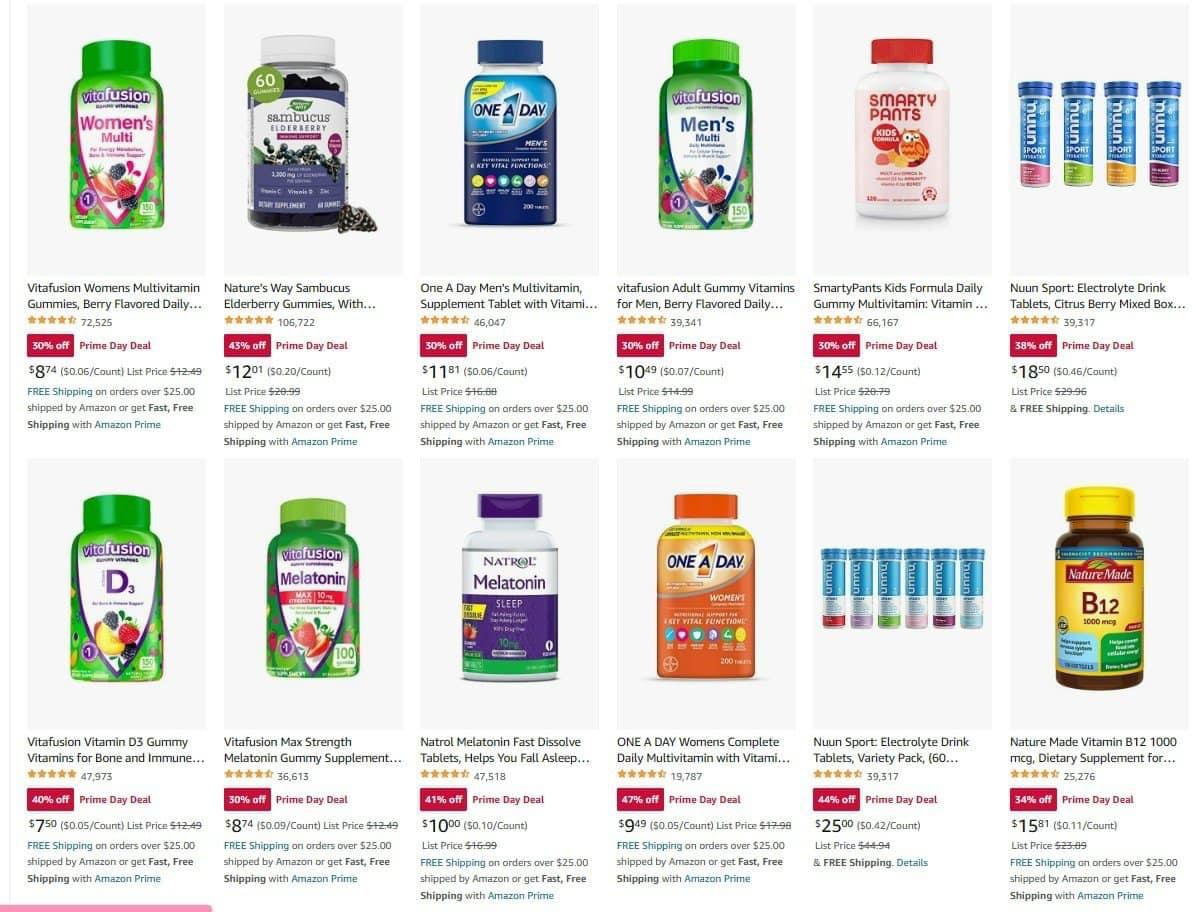Image resolution: width=1196 pixels, height=912 pixels.
Task: Select One A Day Men's bottle image
Action: click(x=510, y=139)
